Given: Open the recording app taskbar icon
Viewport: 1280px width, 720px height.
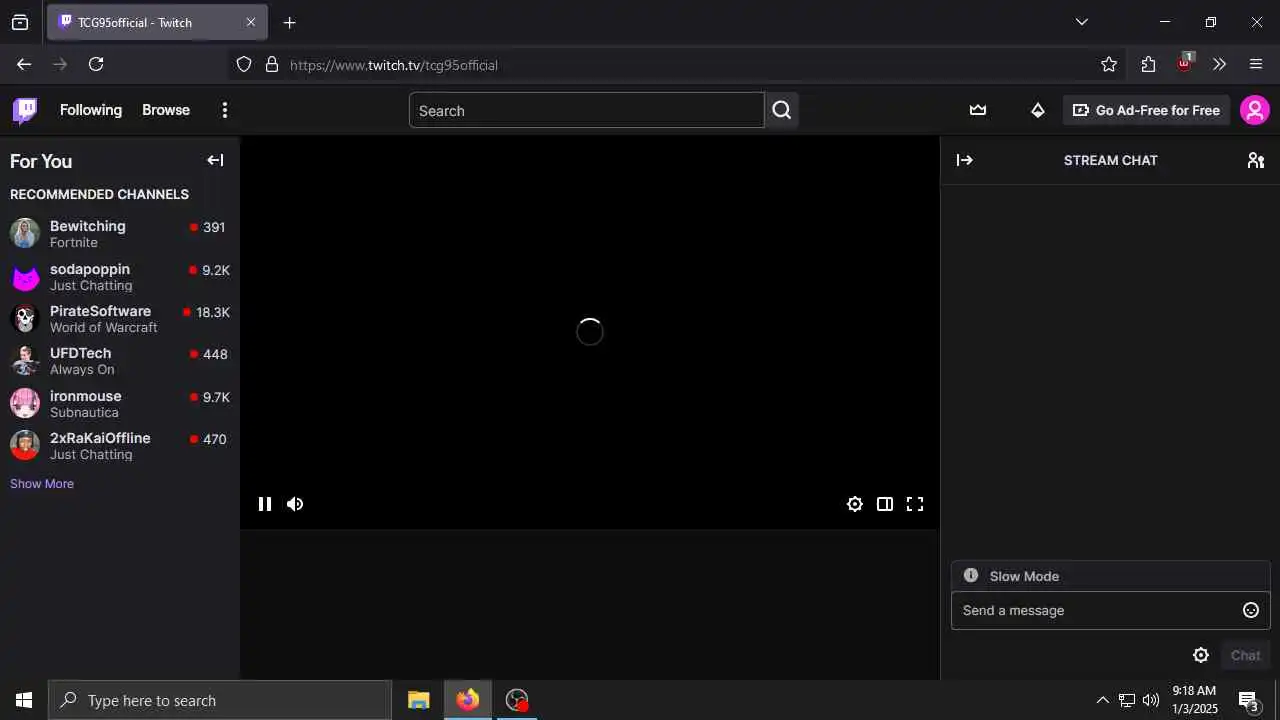Looking at the screenshot, I should (x=517, y=700).
